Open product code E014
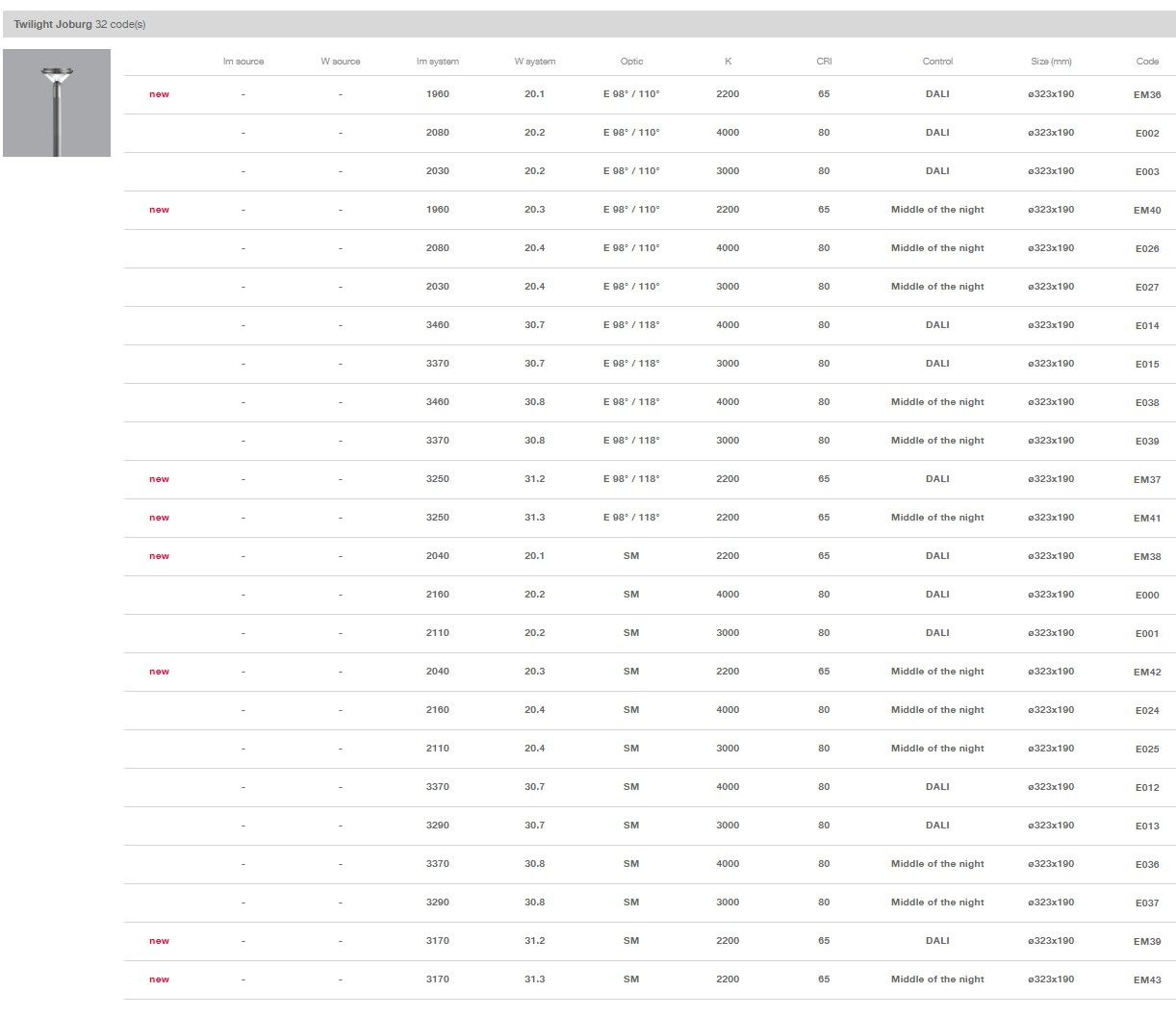This screenshot has width=1176, height=1017. [1146, 325]
